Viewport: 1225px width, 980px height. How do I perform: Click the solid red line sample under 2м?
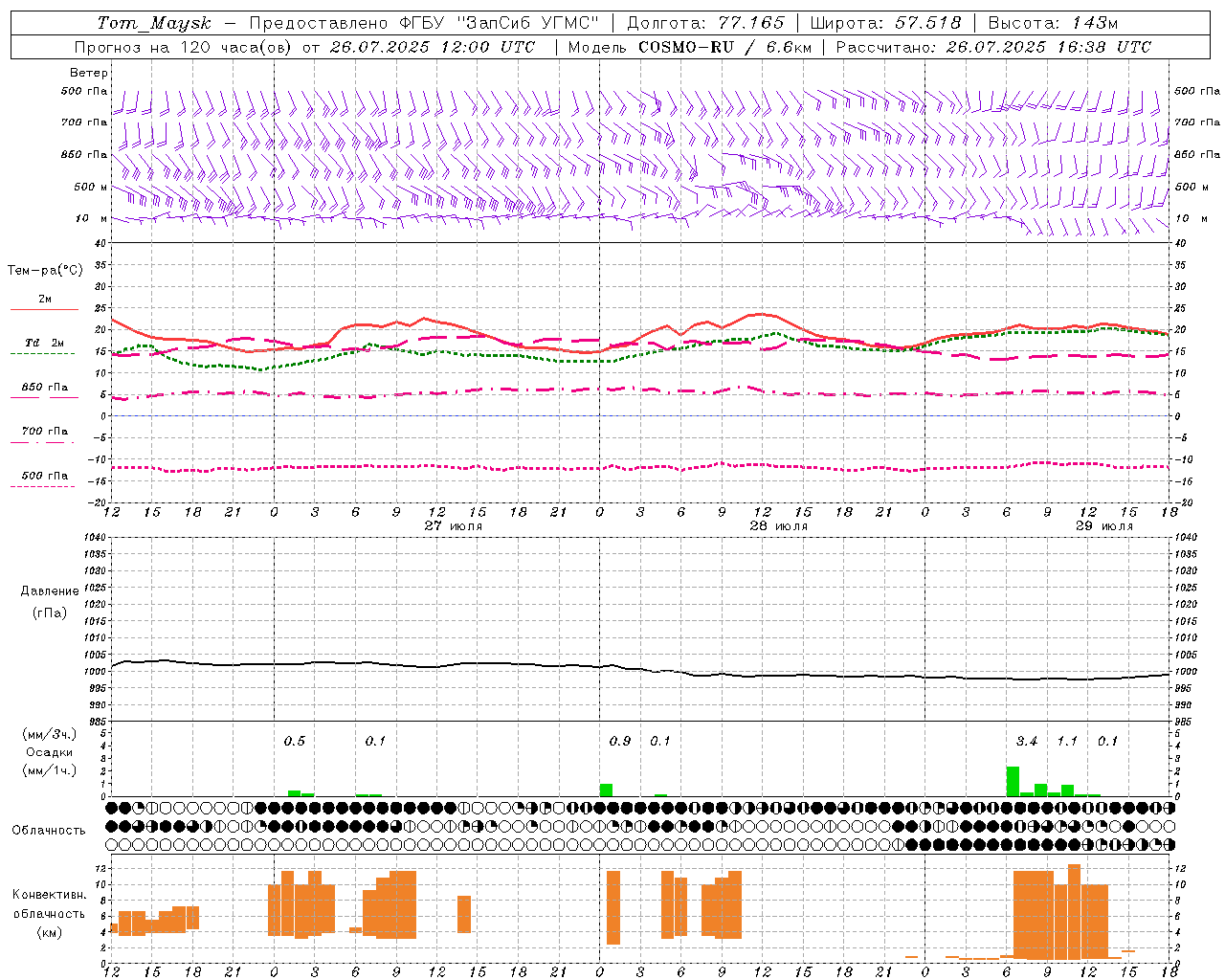[x=44, y=310]
